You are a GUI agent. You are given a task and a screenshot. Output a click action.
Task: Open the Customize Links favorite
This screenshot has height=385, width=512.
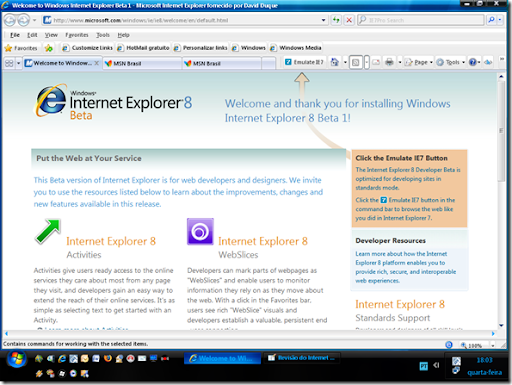pyautogui.click(x=88, y=48)
